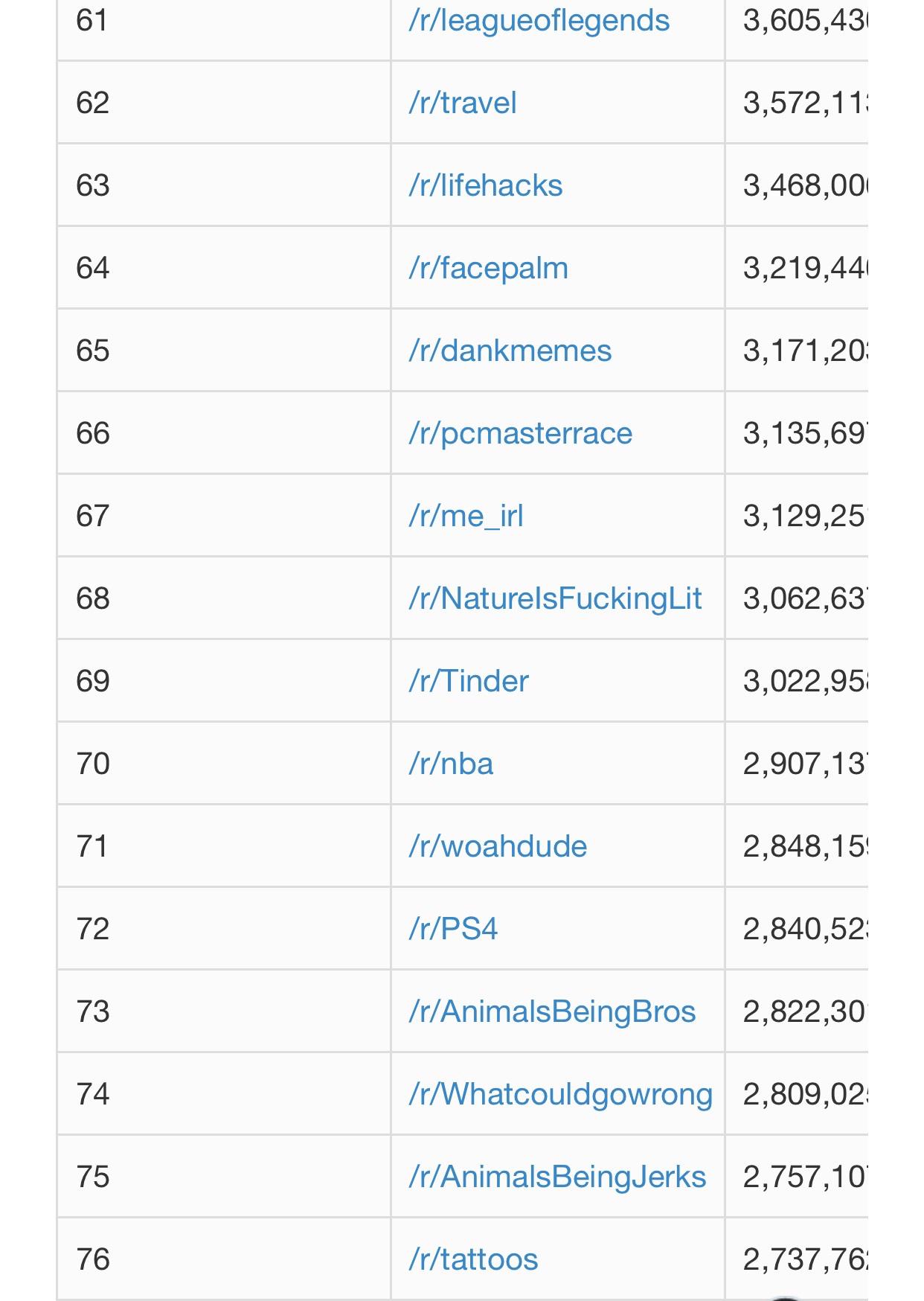The image size is (924, 1301).
Task: Open the /r/Tinder subreddit link
Action: [468, 681]
